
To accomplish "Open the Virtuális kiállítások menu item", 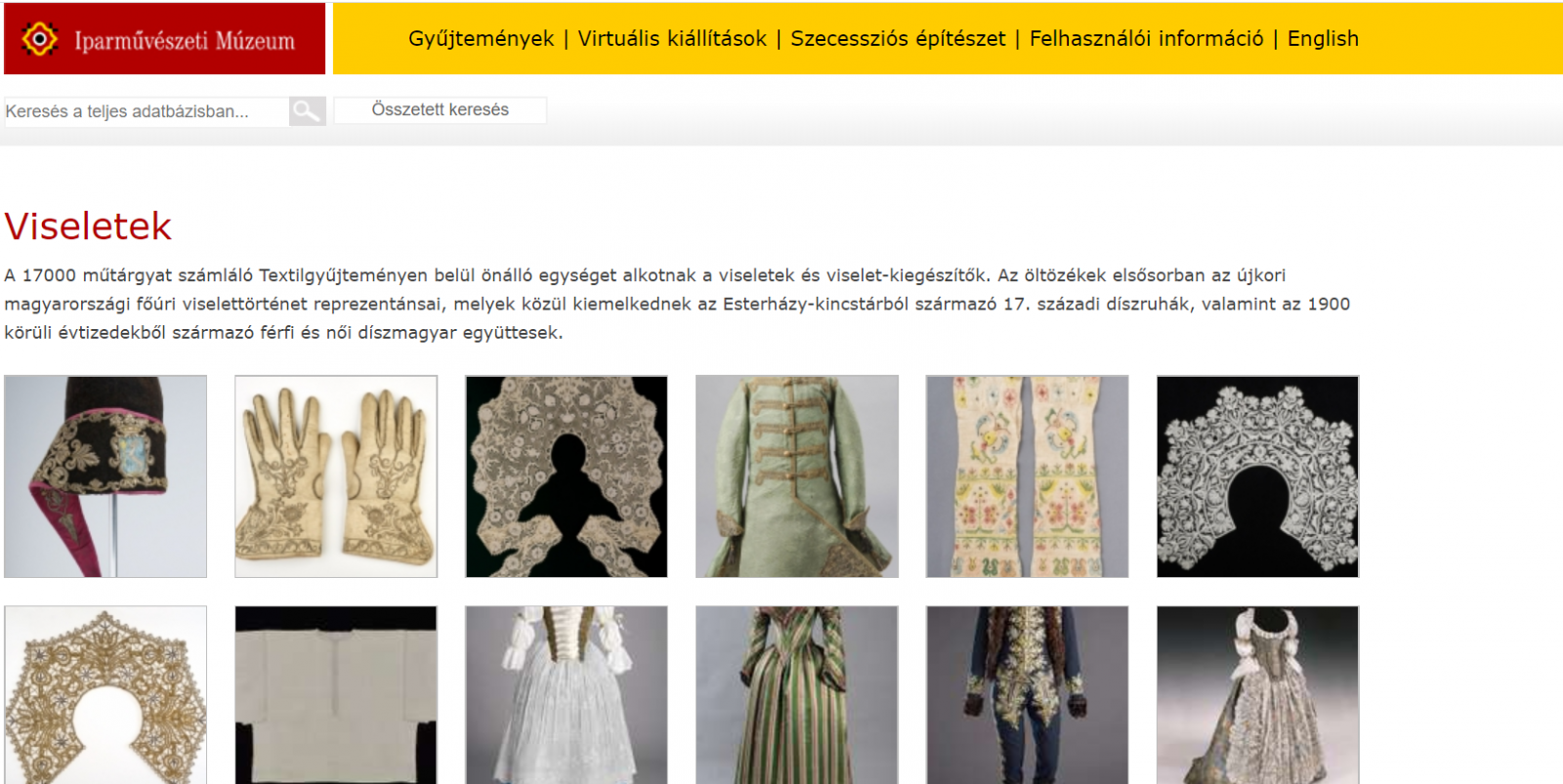I will (672, 39).
